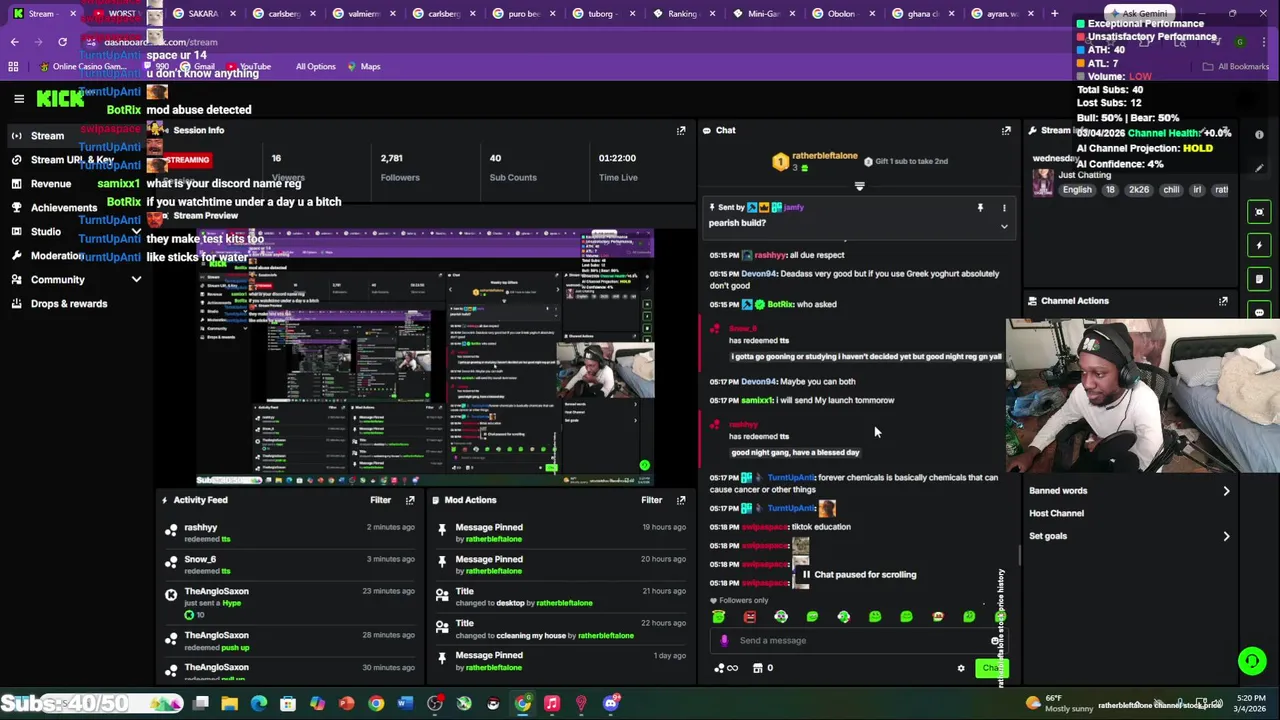Click the Followers count stat

(x=399, y=168)
